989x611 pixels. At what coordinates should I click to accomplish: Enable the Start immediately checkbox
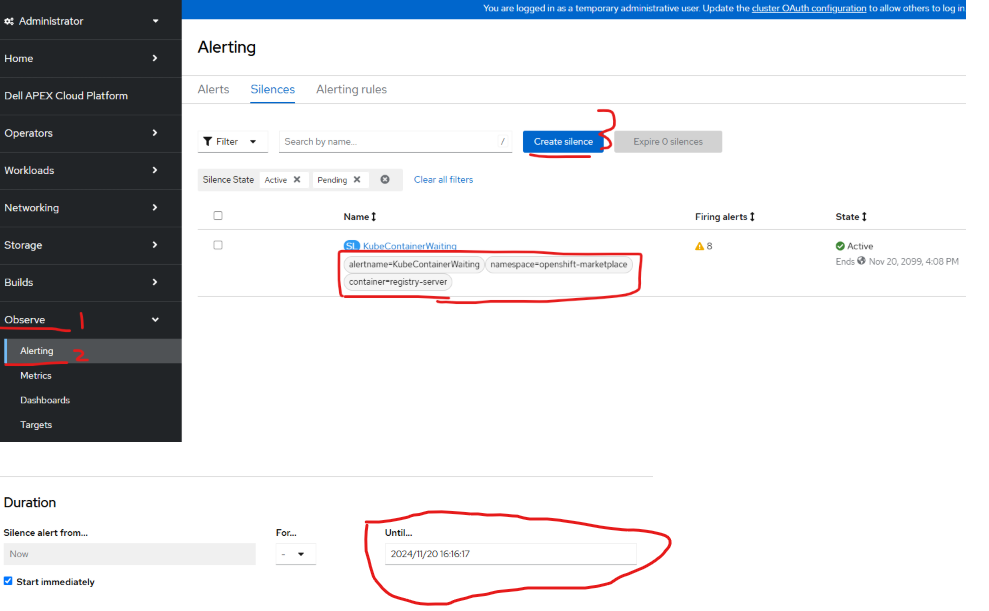pyautogui.click(x=11, y=581)
